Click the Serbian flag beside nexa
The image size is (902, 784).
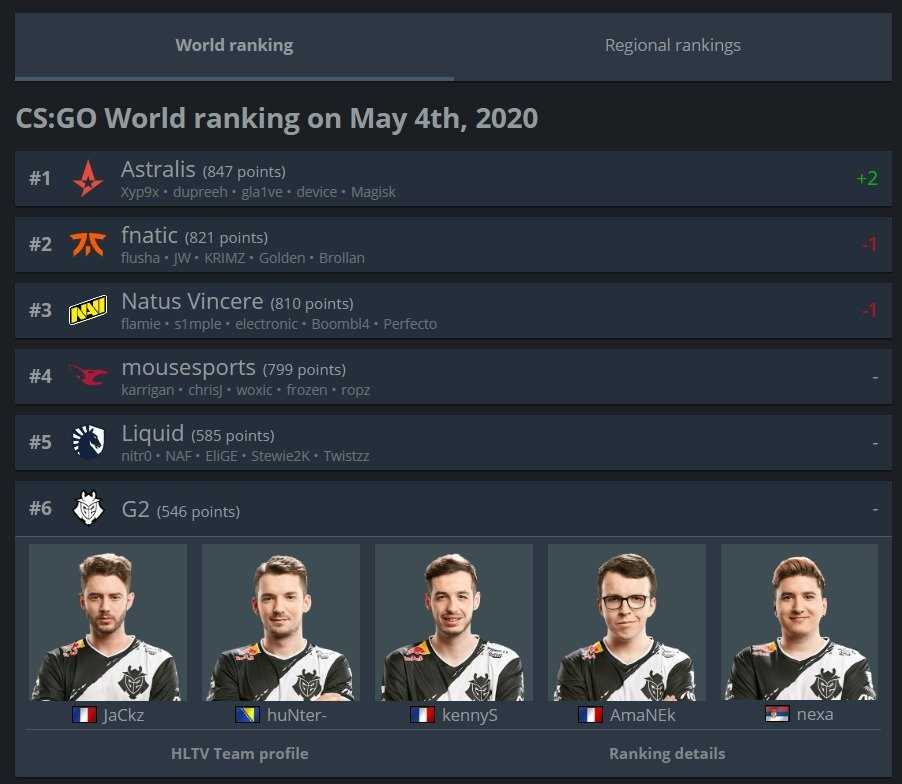pos(777,714)
